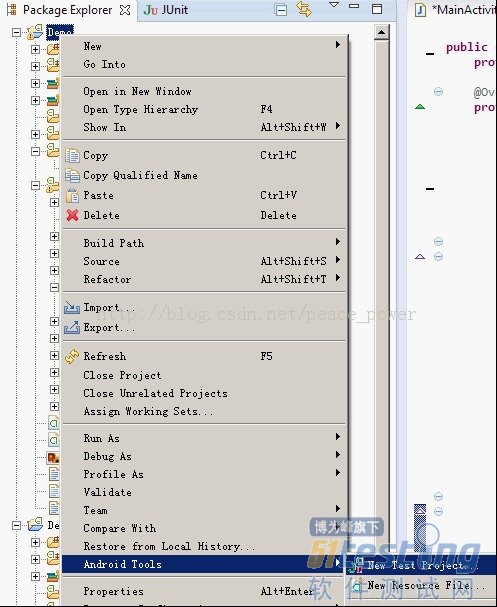Open the New submenu
This screenshot has height=607, width=497.
pyautogui.click(x=205, y=46)
